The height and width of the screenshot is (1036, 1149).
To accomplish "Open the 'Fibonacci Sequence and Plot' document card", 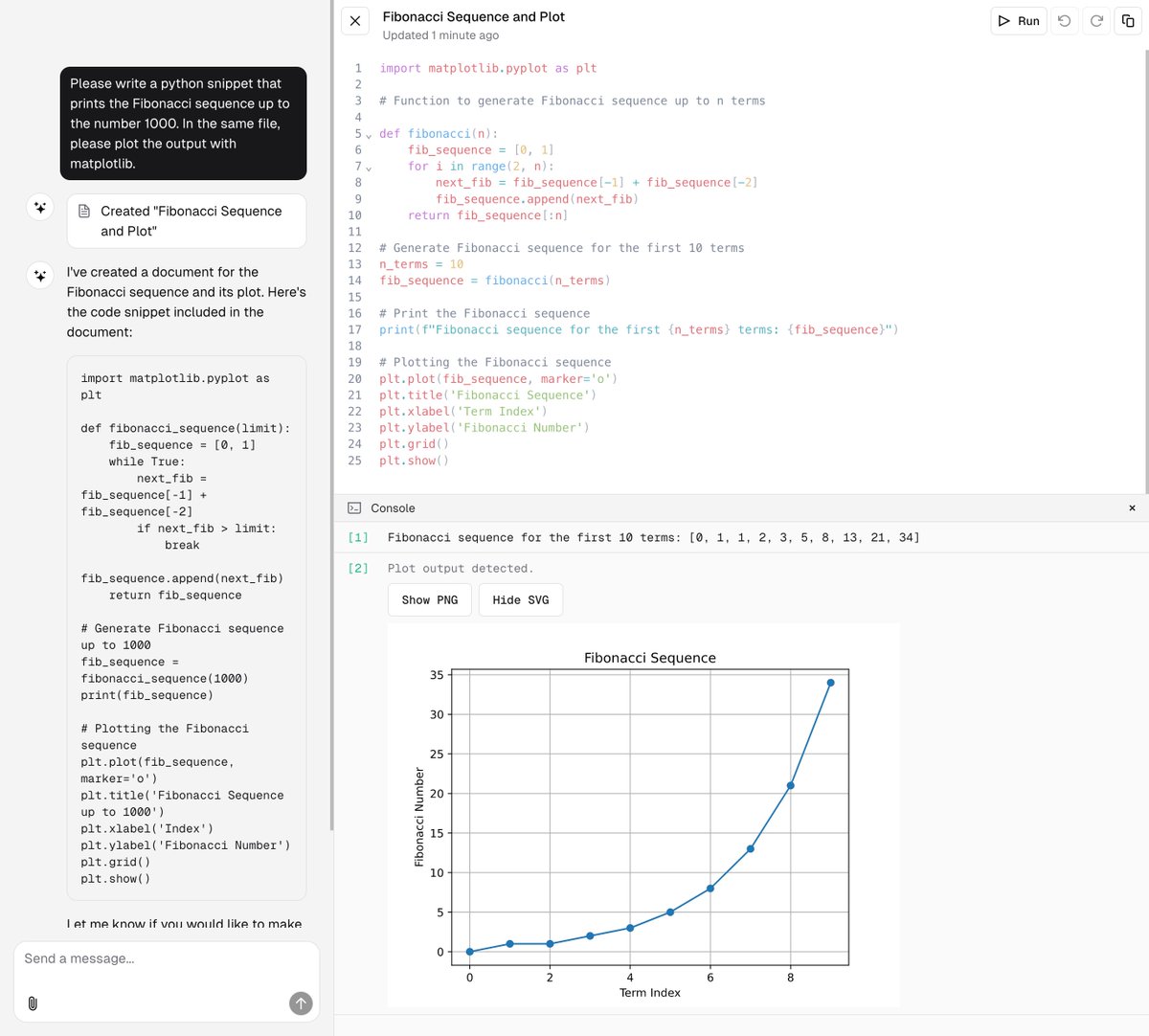I will coord(186,220).
